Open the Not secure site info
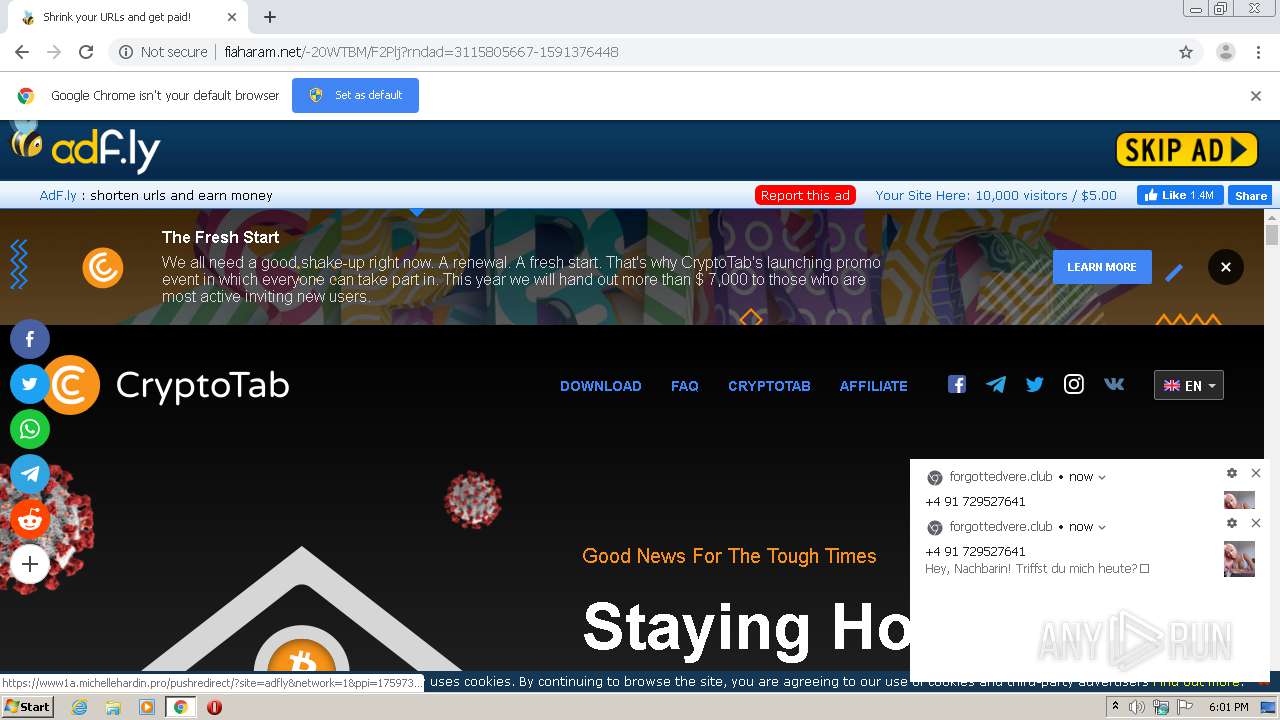Viewport: 1280px width, 720px height. click(163, 52)
